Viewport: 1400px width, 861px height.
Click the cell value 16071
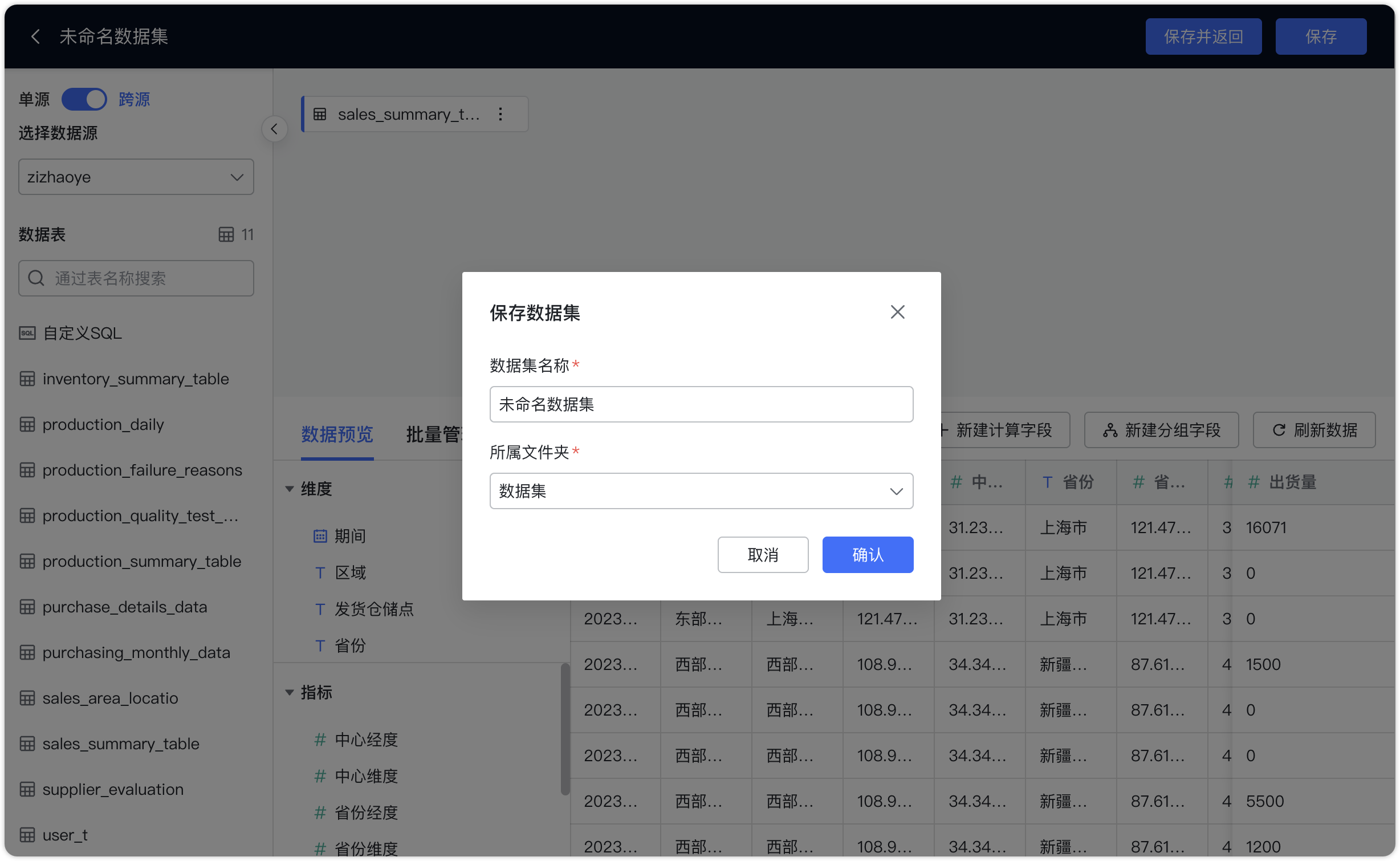point(1266,527)
